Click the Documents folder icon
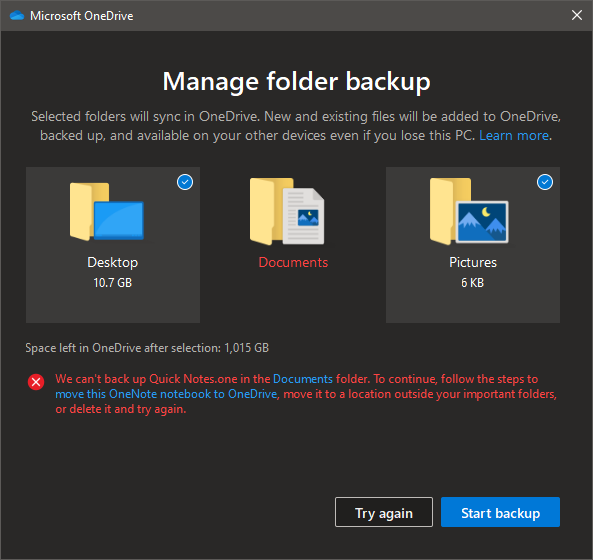 pyautogui.click(x=287, y=211)
